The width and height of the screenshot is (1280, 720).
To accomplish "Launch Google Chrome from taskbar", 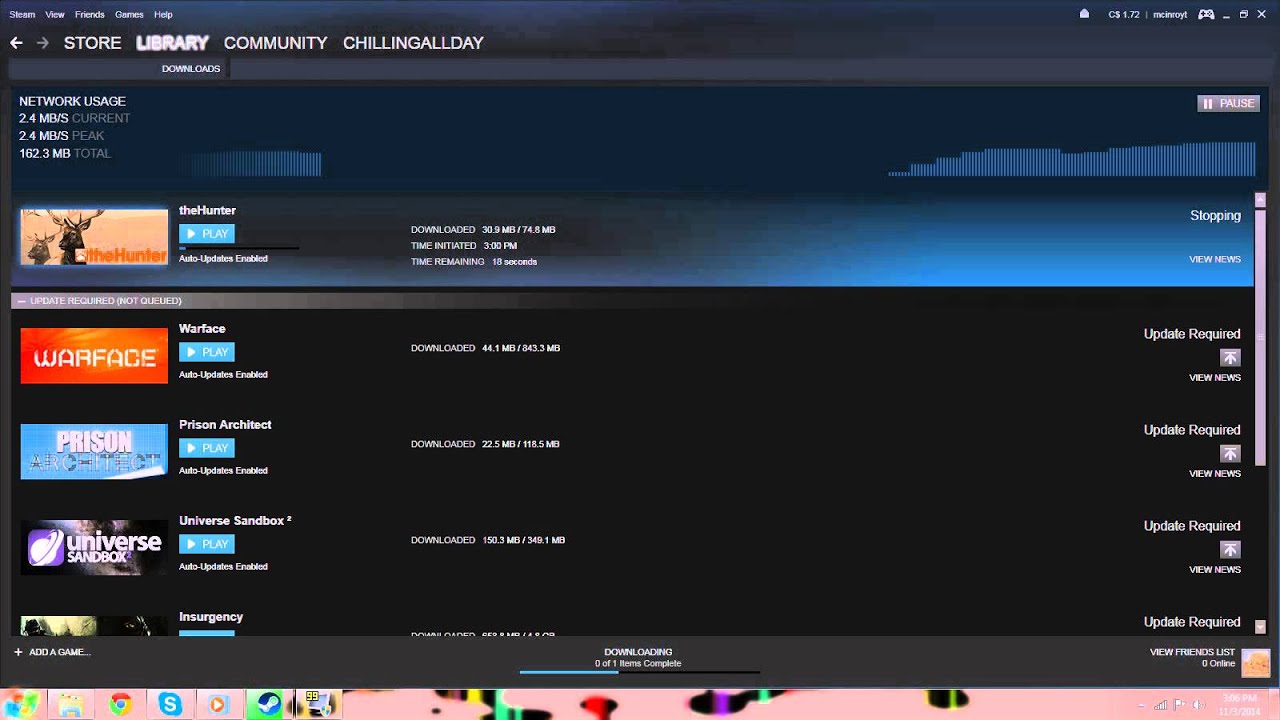I will pos(120,704).
